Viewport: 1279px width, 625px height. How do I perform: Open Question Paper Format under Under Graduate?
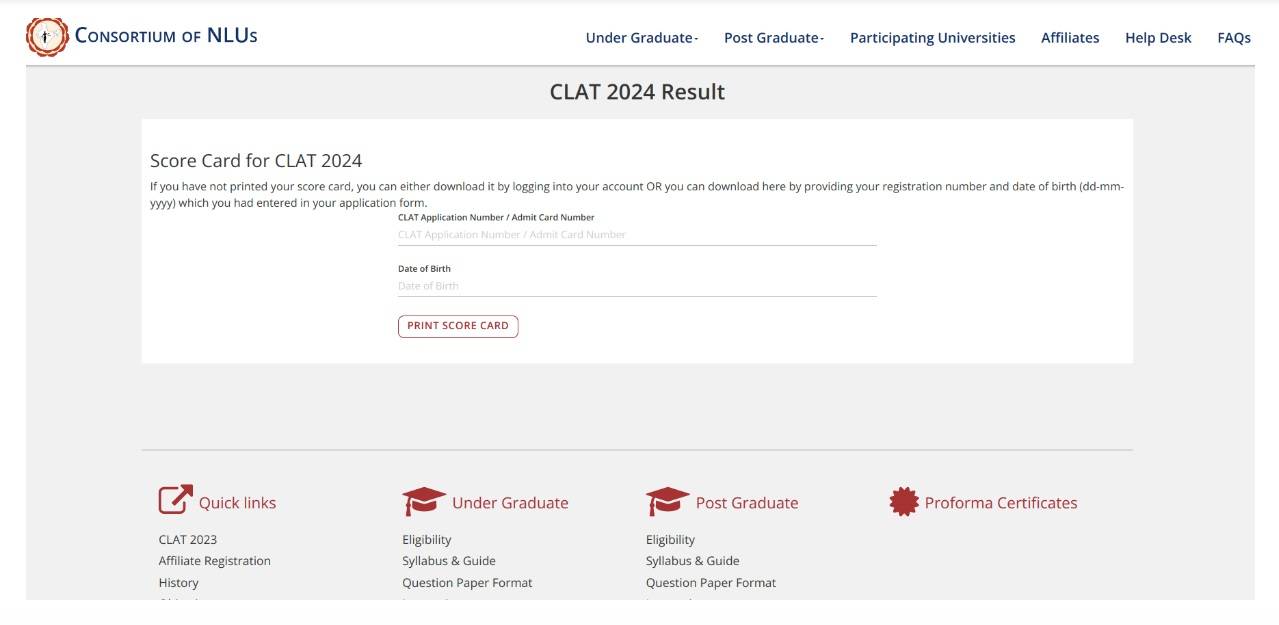[467, 582]
